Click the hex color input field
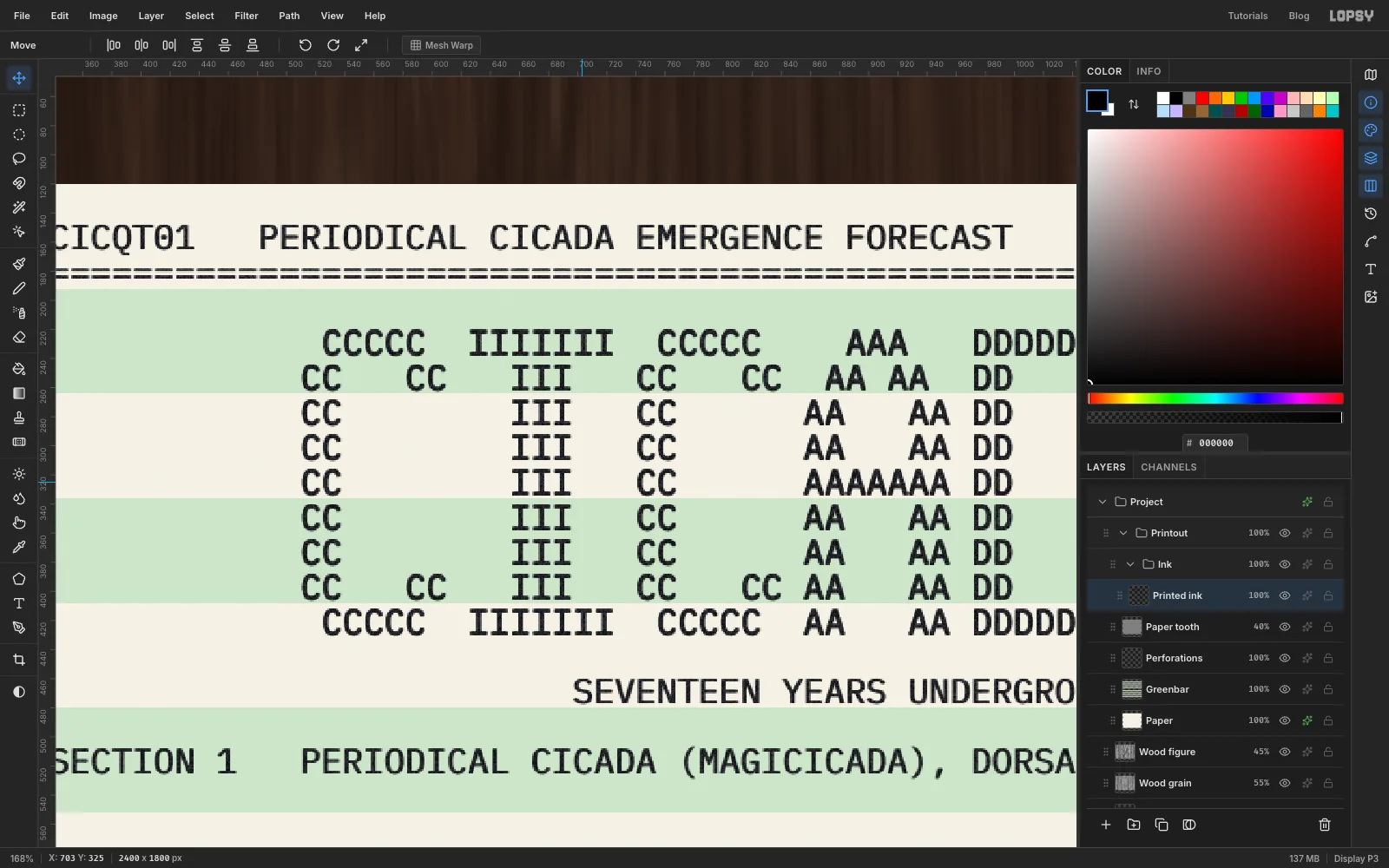 [1215, 443]
